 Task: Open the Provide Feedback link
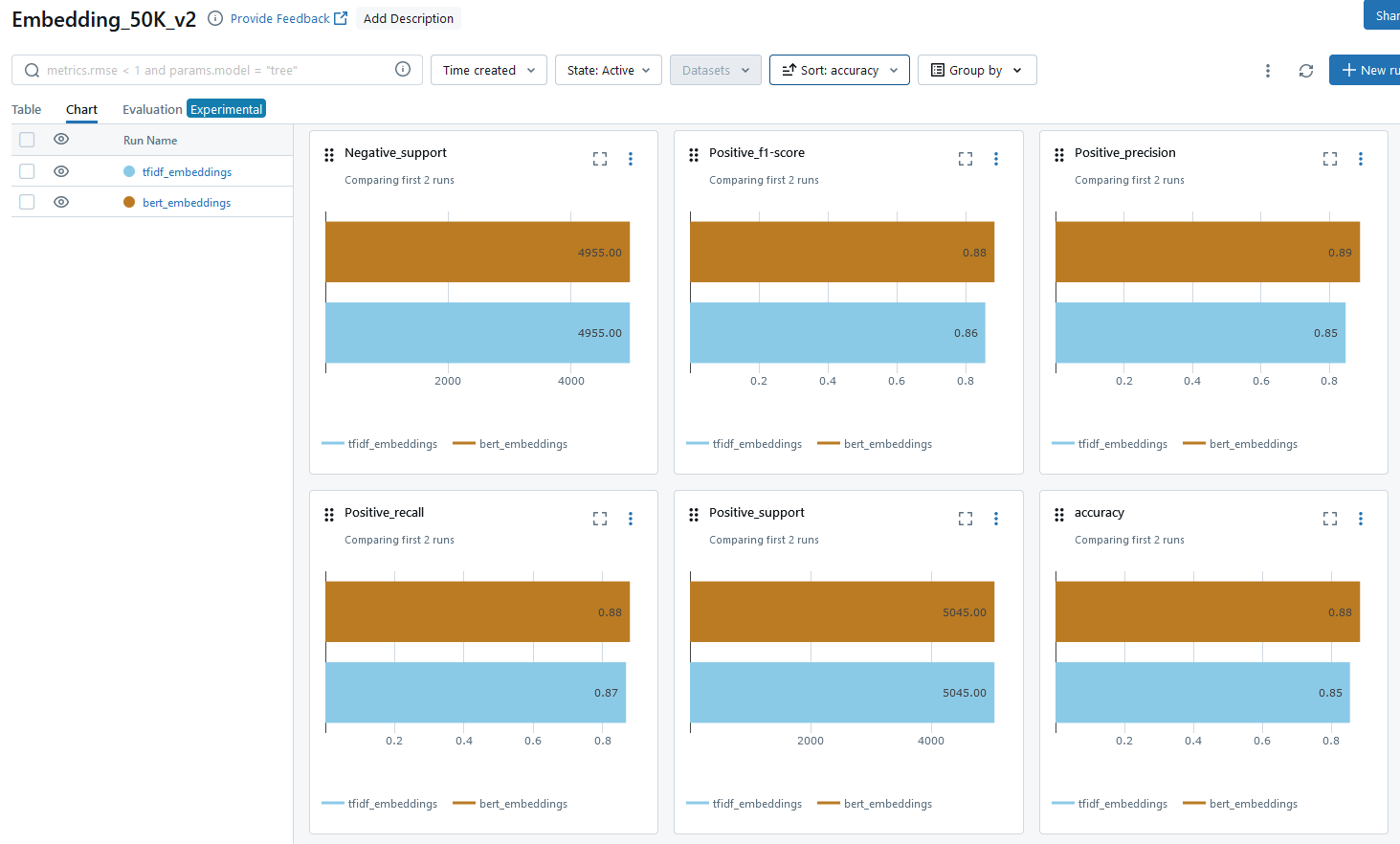(288, 18)
